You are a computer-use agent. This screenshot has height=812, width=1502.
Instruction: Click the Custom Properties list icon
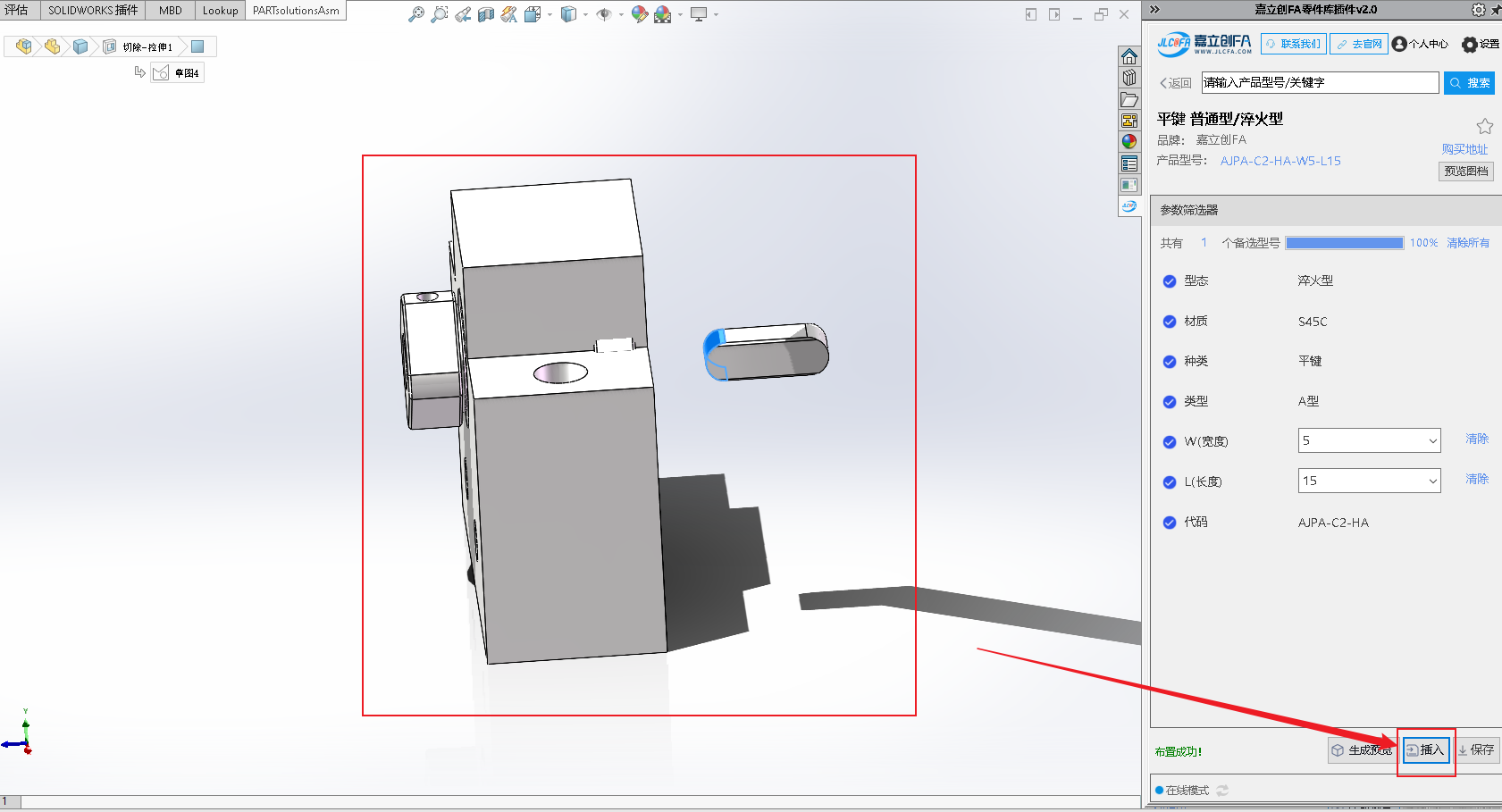point(1129,163)
